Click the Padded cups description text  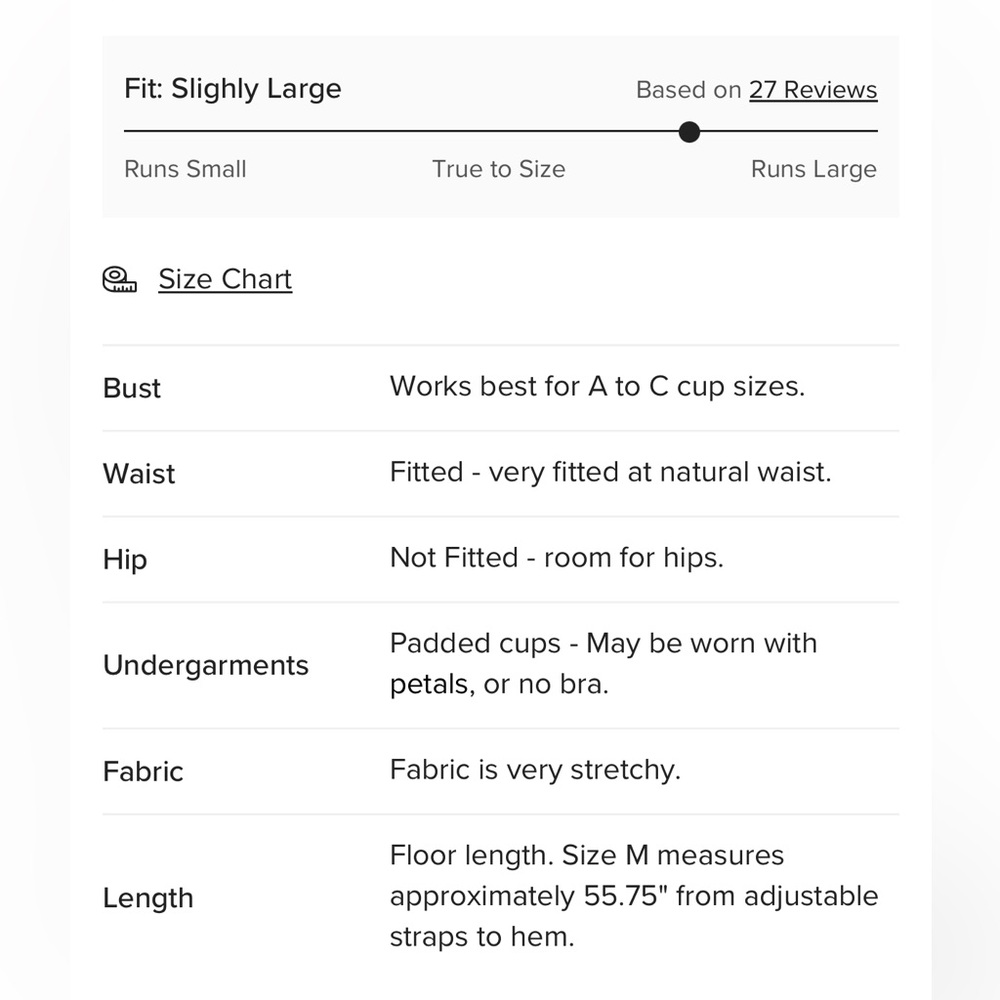[x=603, y=664]
